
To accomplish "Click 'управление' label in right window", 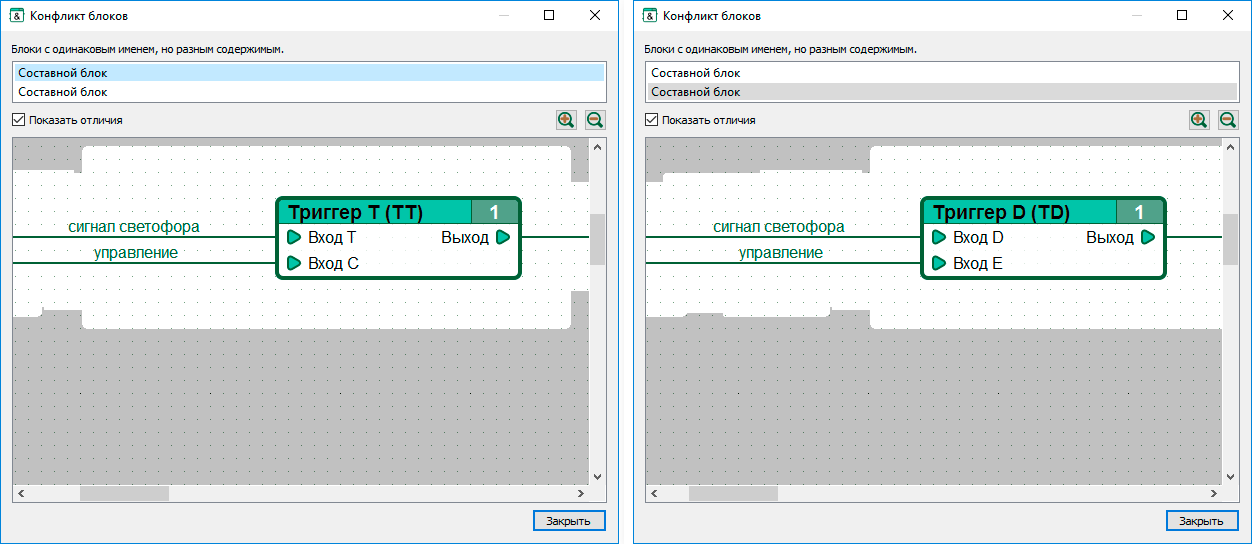I will (x=781, y=253).
